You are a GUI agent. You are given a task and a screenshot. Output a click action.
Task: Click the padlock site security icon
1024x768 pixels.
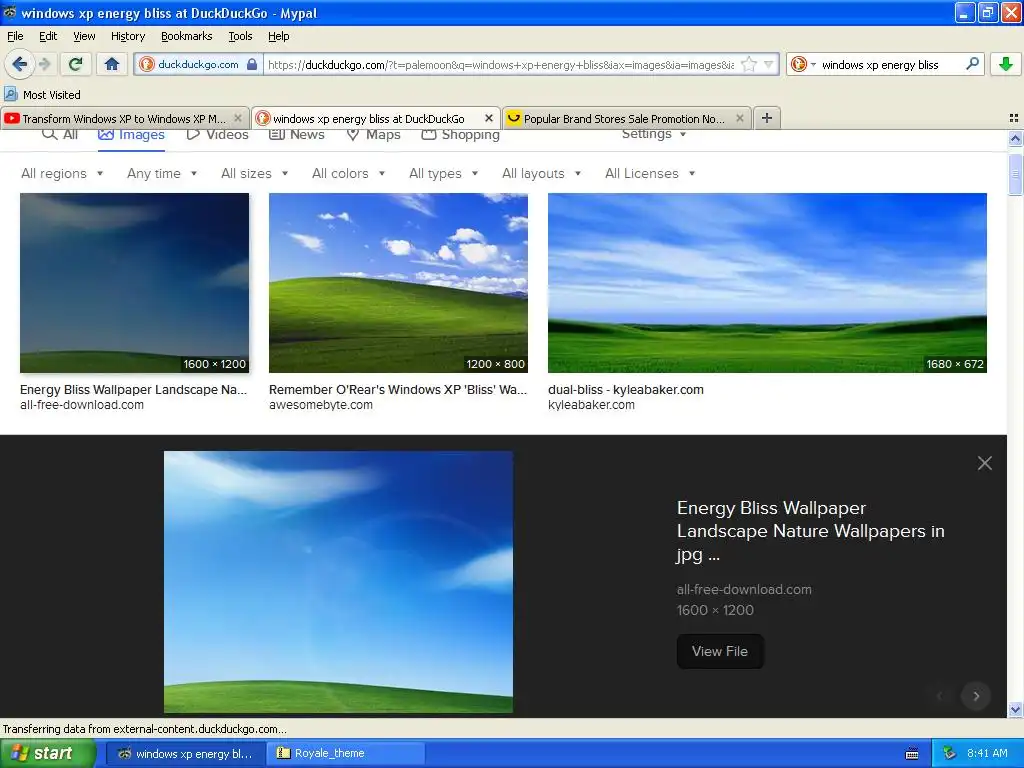[252, 64]
